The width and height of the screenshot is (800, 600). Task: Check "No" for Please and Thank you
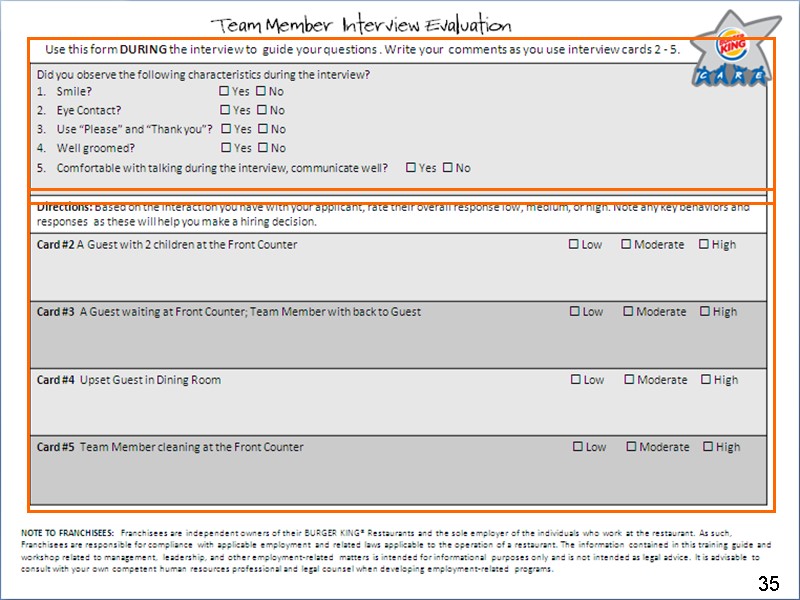tap(265, 129)
